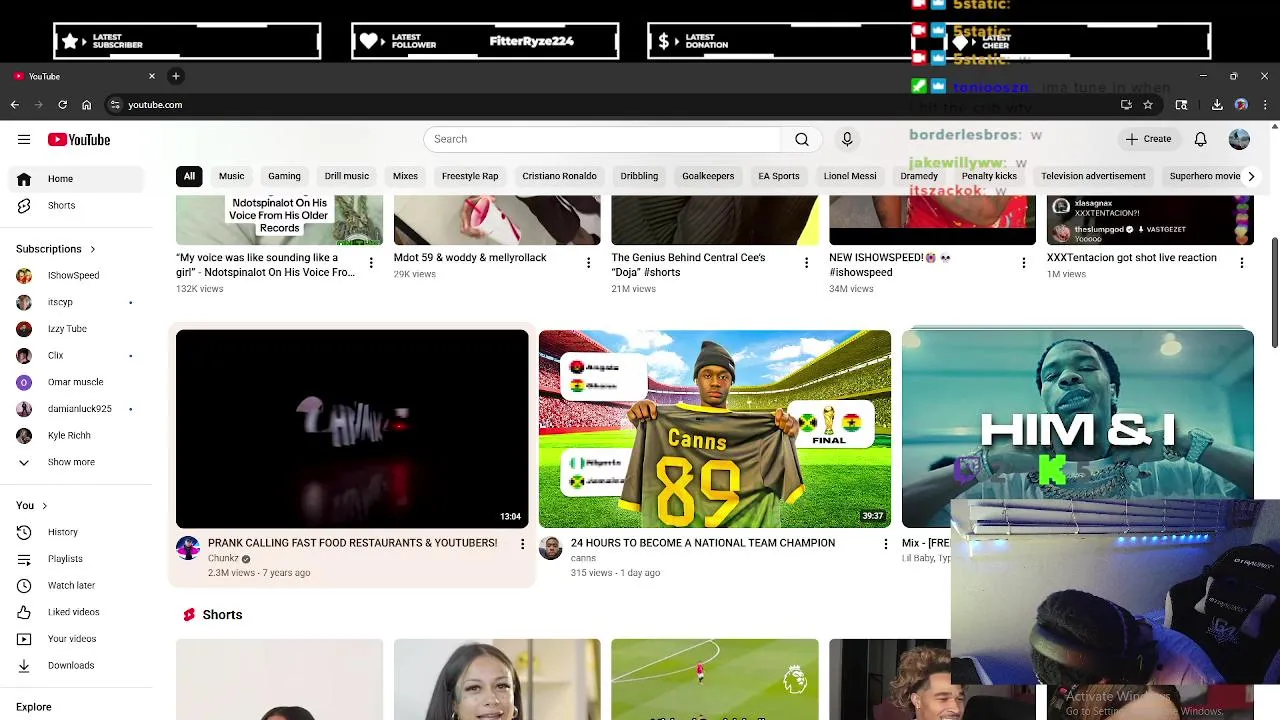Open browser downloads icon
Viewport: 1280px width, 720px height.
1217,104
